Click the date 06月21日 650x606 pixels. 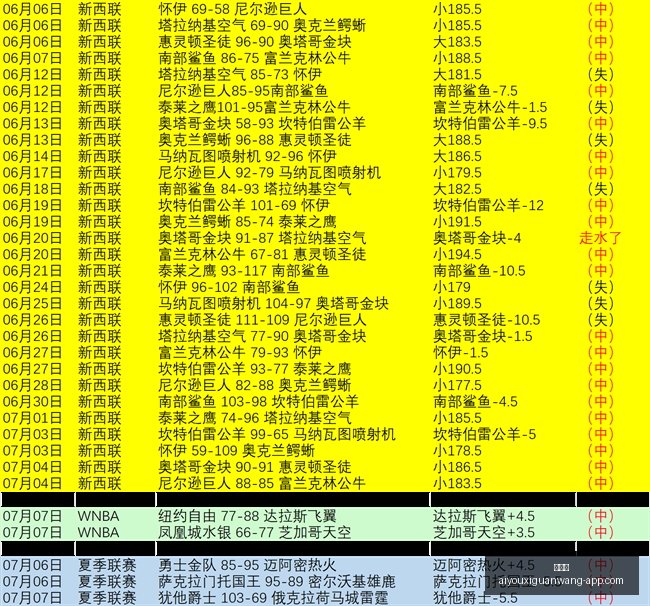click(32, 271)
